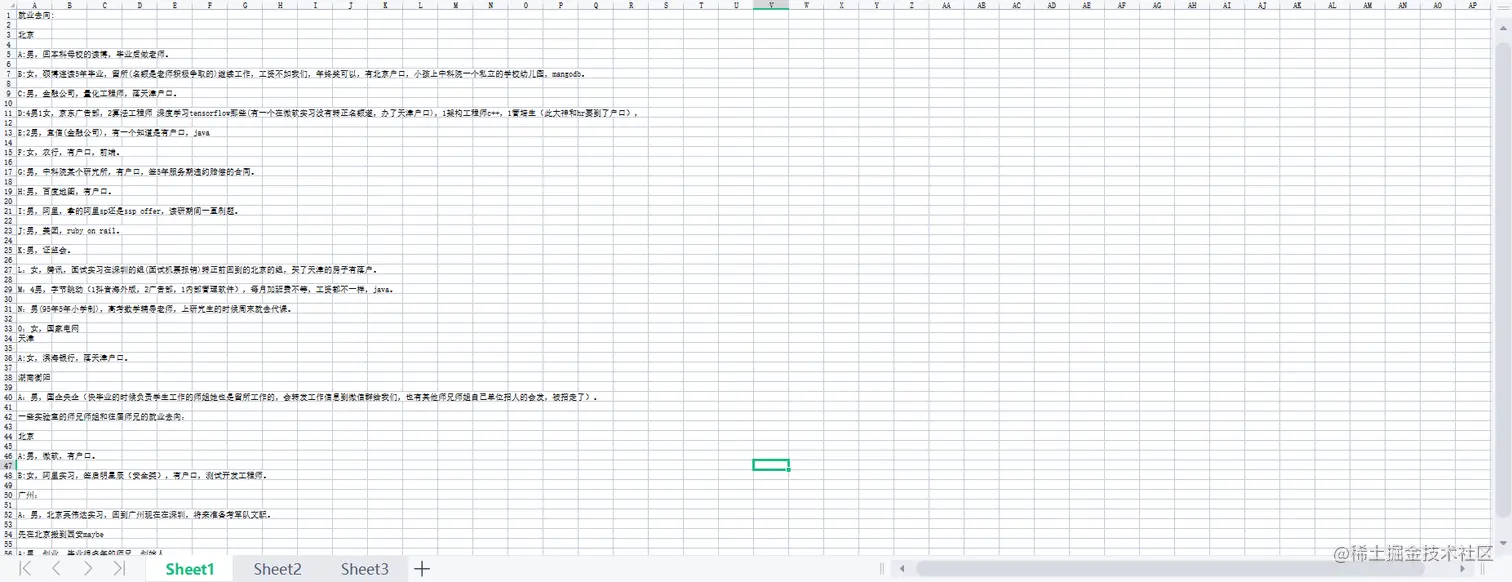The height and width of the screenshot is (582, 1512).
Task: Click the row 54 cell ending with maybe
Action: [x=61, y=534]
